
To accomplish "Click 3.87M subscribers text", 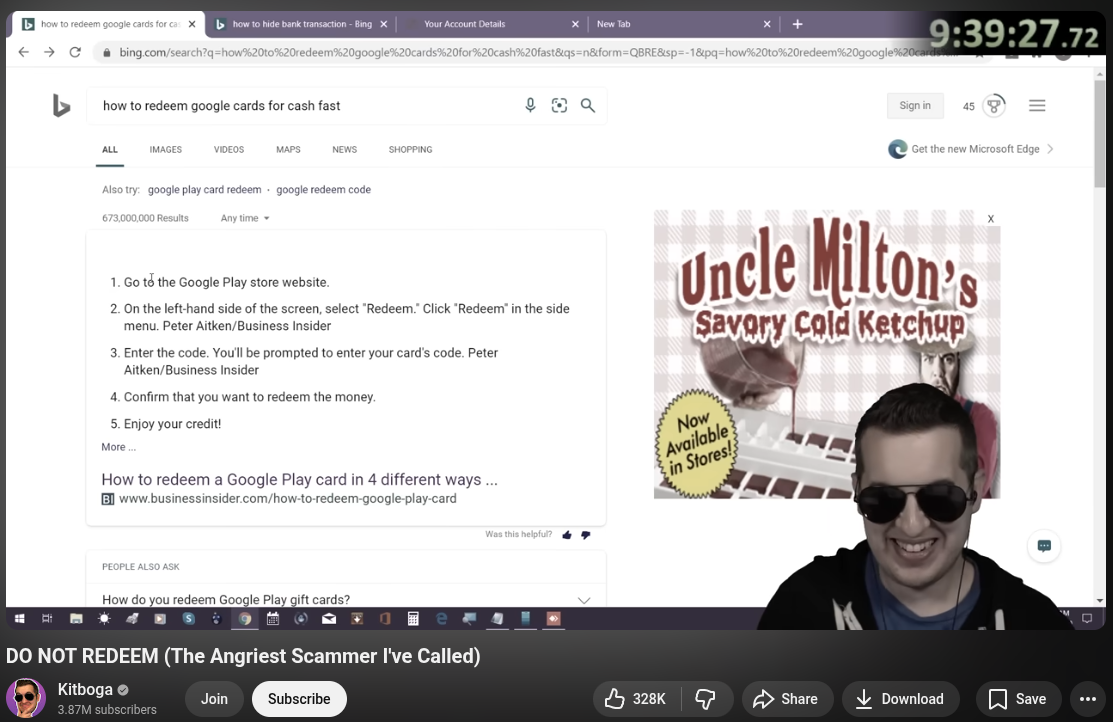I will [x=107, y=710].
